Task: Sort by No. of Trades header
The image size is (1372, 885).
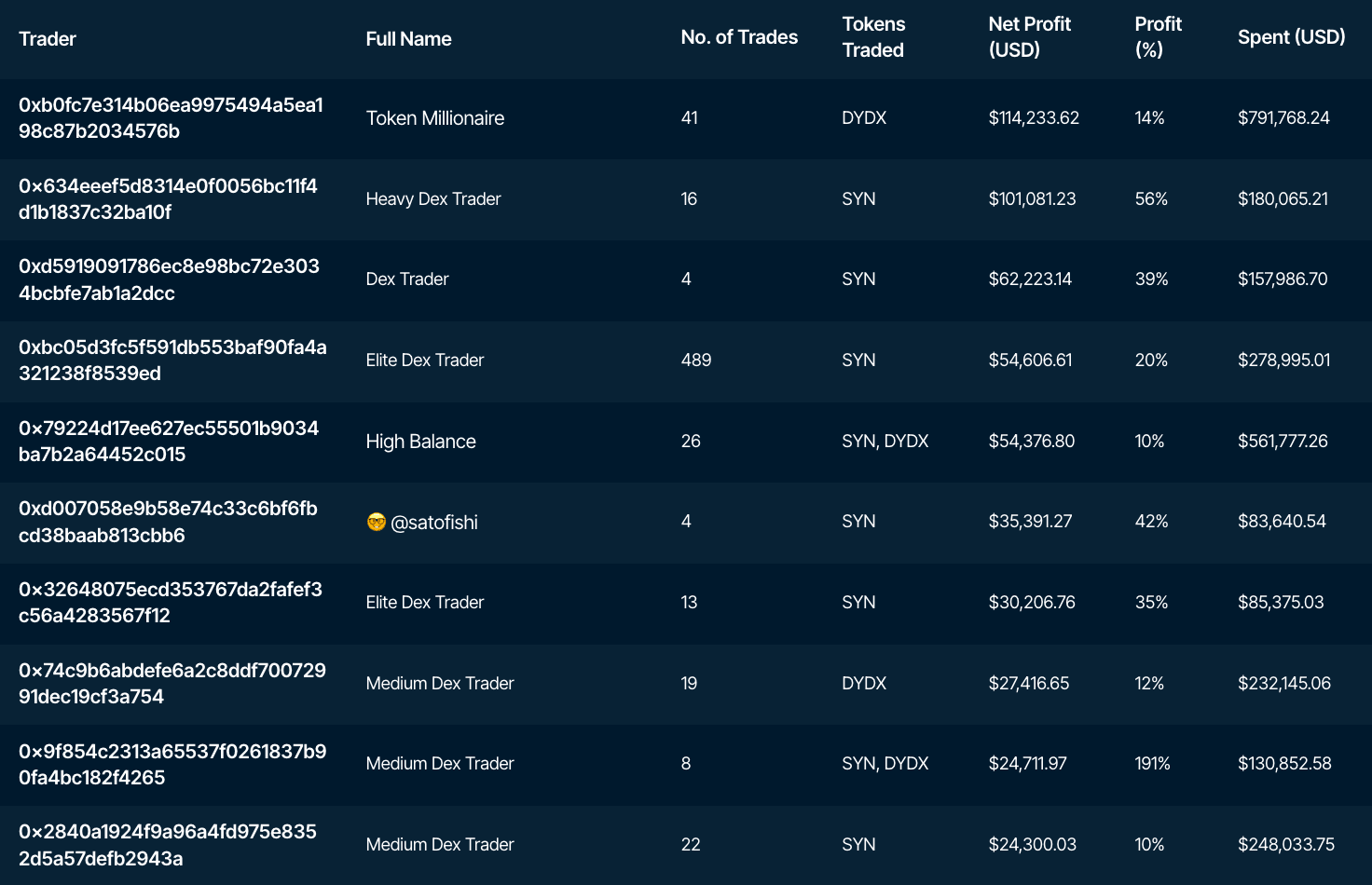Action: 739,37
